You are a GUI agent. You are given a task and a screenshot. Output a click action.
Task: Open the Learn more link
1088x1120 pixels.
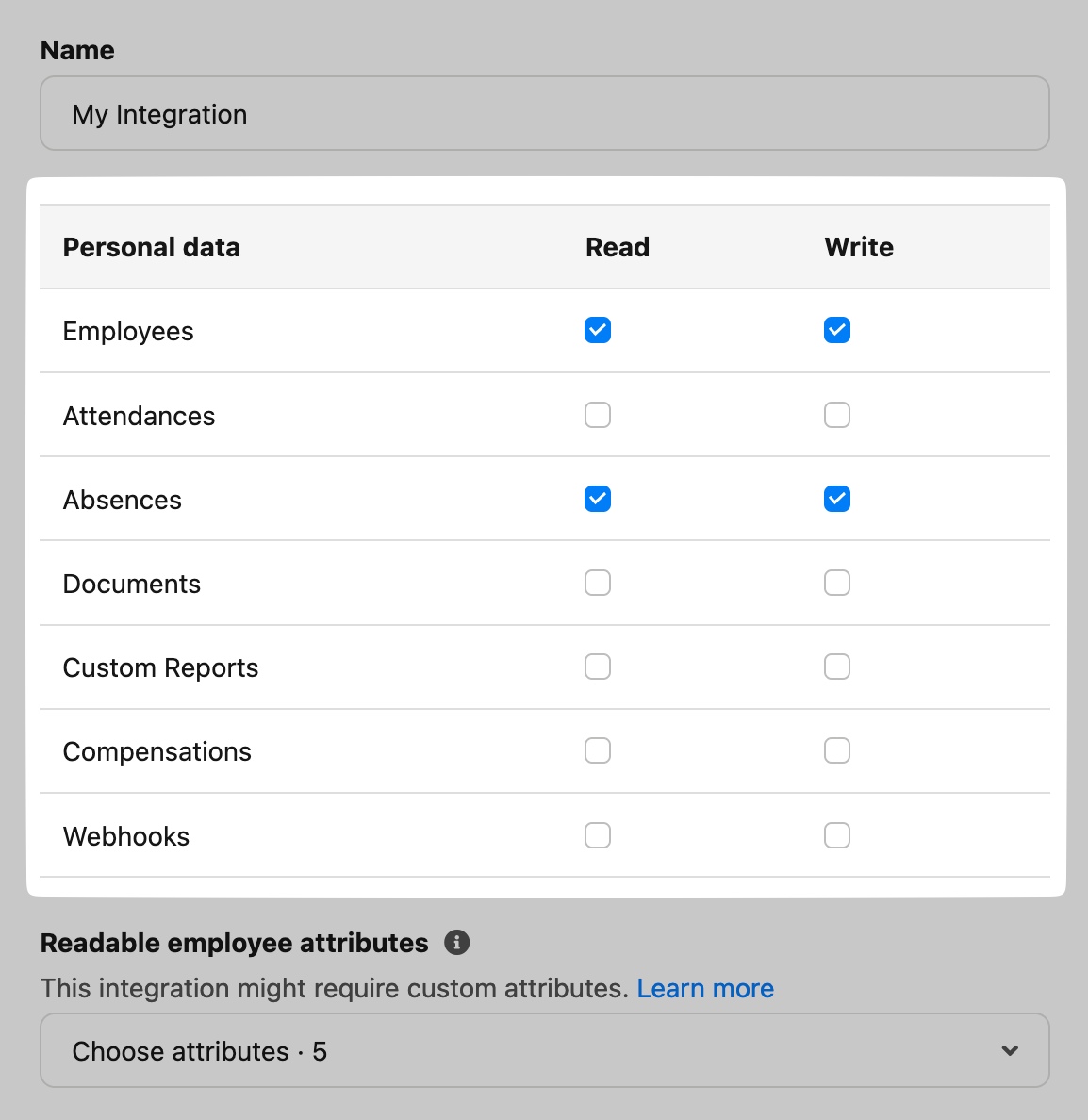pyautogui.click(x=705, y=988)
